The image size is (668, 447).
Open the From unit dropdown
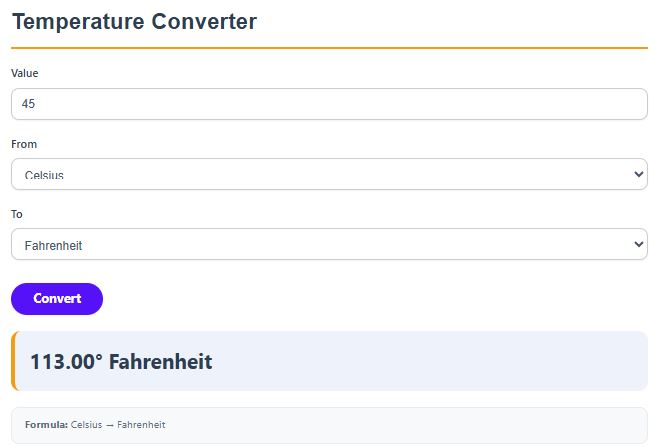329,174
